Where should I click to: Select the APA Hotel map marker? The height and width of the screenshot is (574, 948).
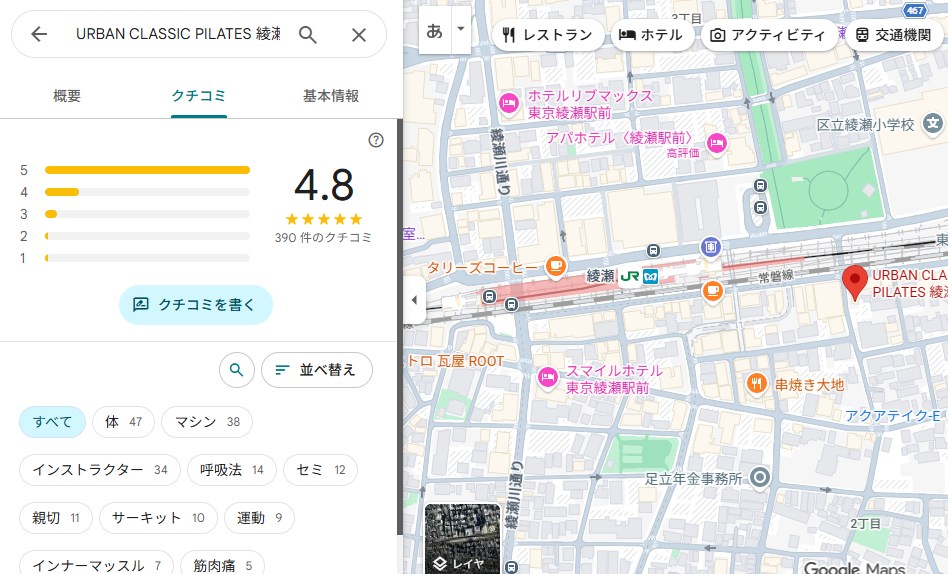715,143
